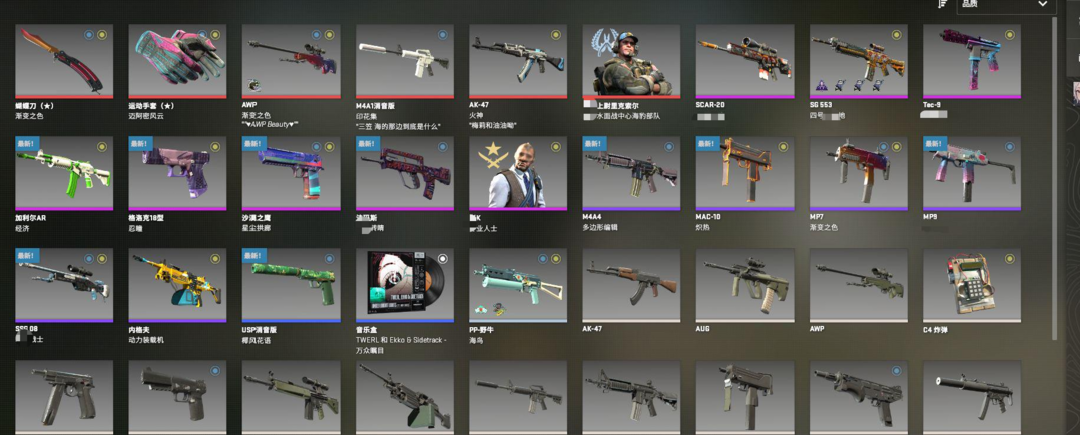Open the M4A1 消音版 印花集 item
Screen dimensions: 1080x435
405,61
